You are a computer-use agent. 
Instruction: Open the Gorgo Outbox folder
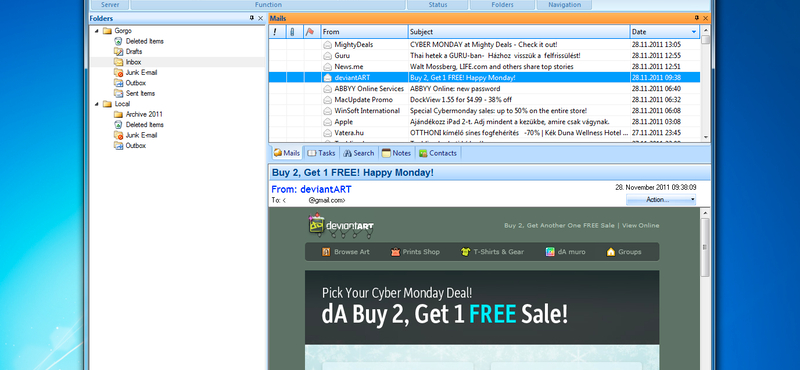tap(136, 83)
